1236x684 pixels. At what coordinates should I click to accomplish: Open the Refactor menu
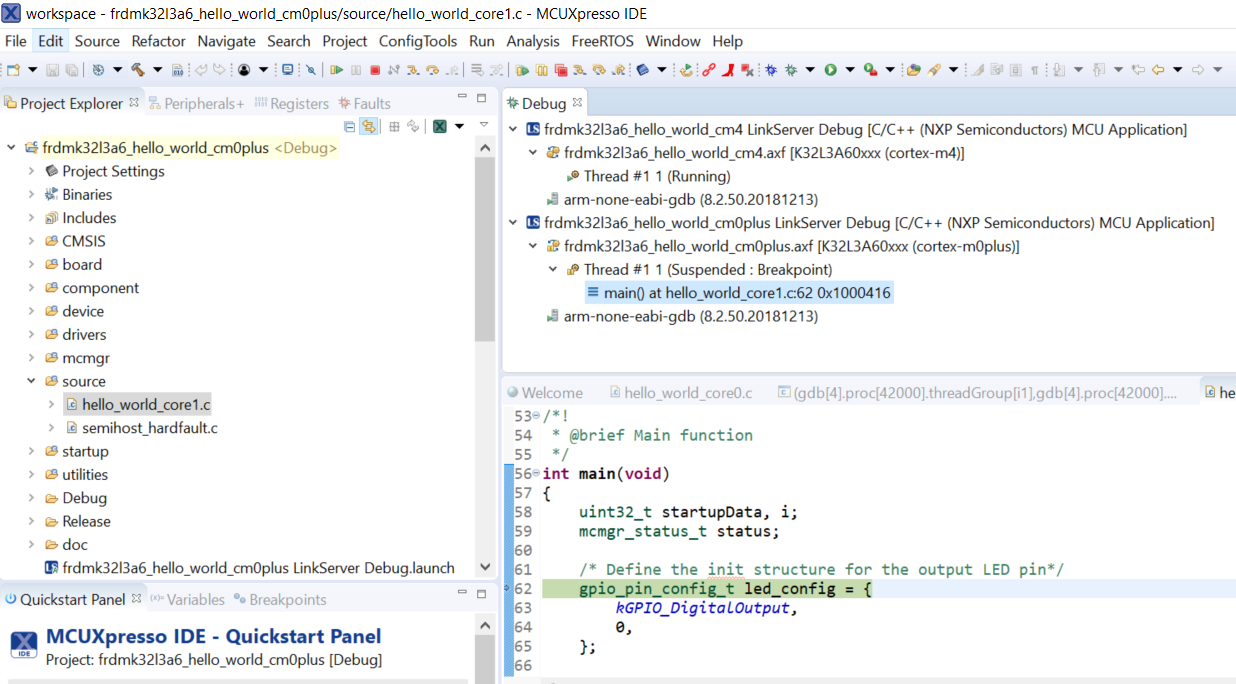click(159, 41)
